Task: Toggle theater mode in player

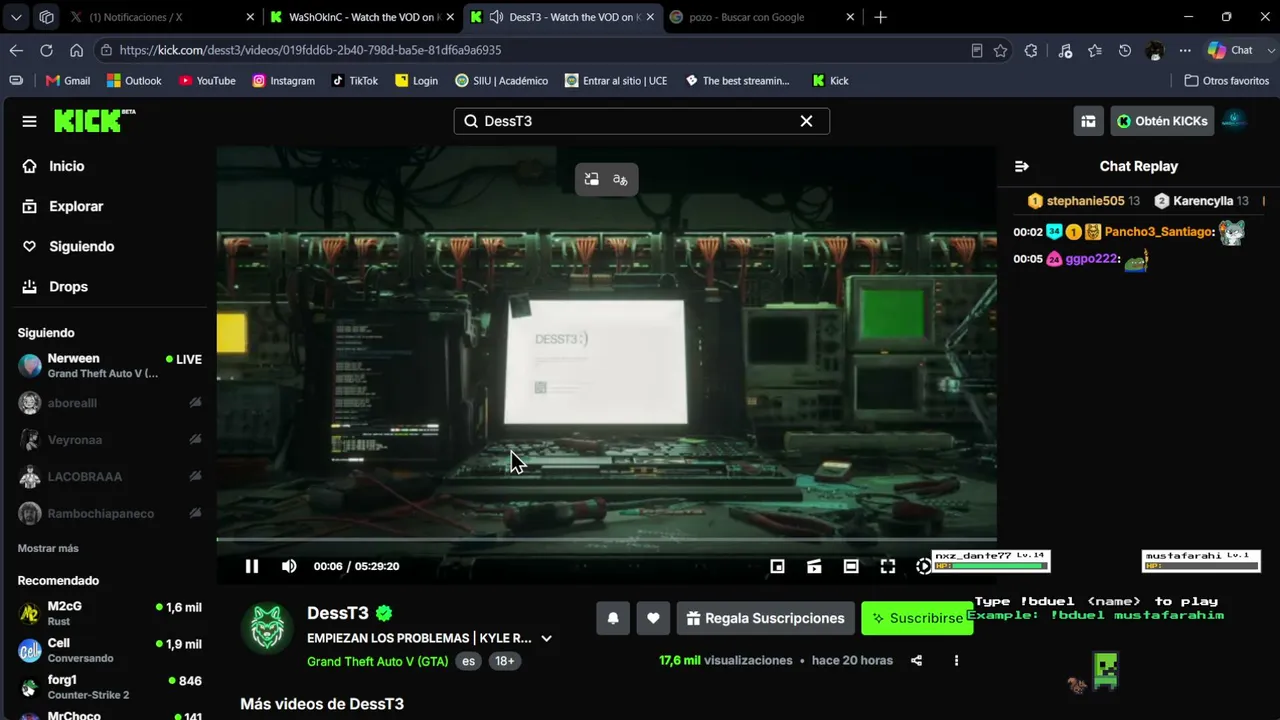Action: coord(851,566)
